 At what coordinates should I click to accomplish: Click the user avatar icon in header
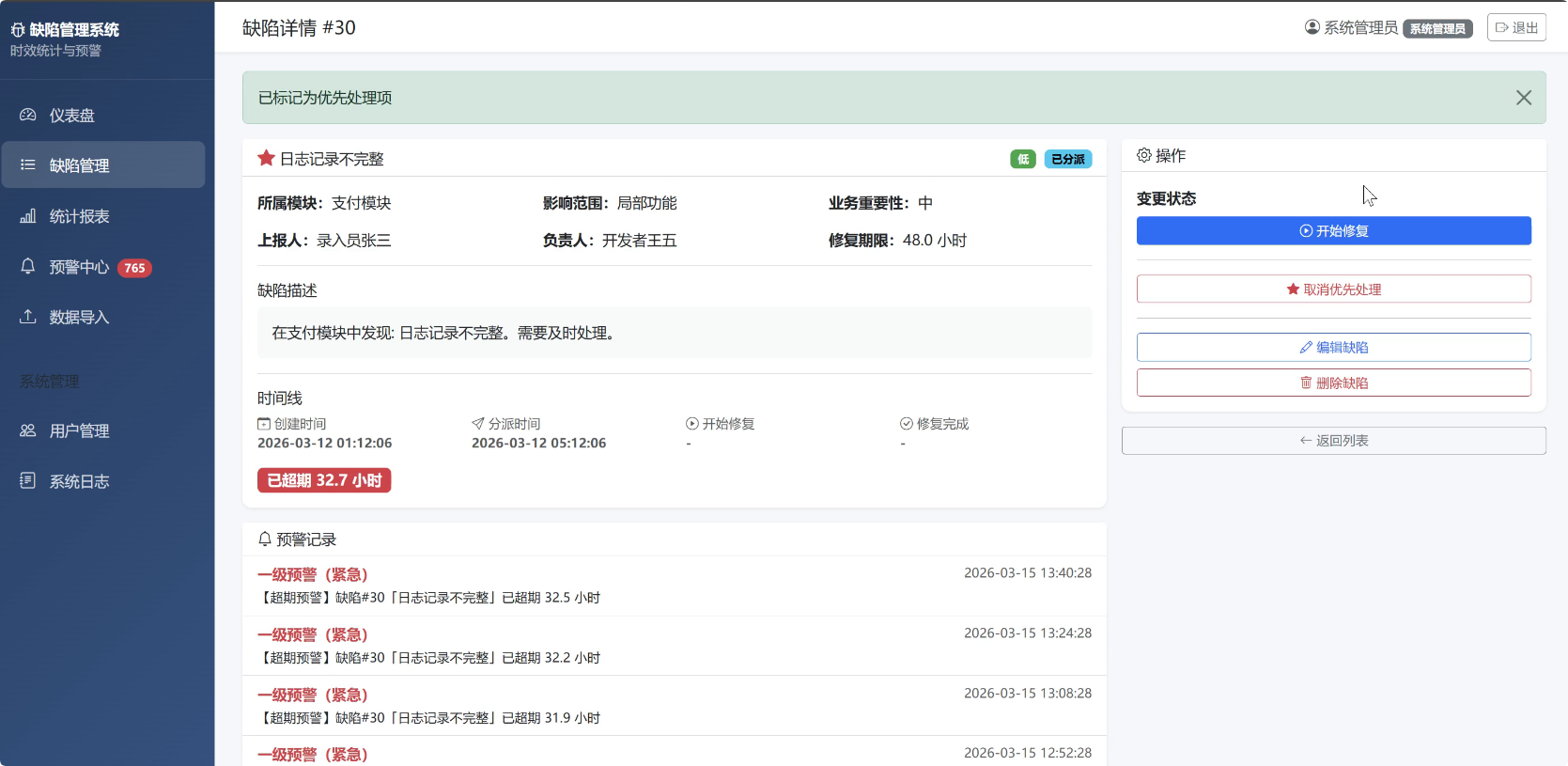click(1312, 27)
